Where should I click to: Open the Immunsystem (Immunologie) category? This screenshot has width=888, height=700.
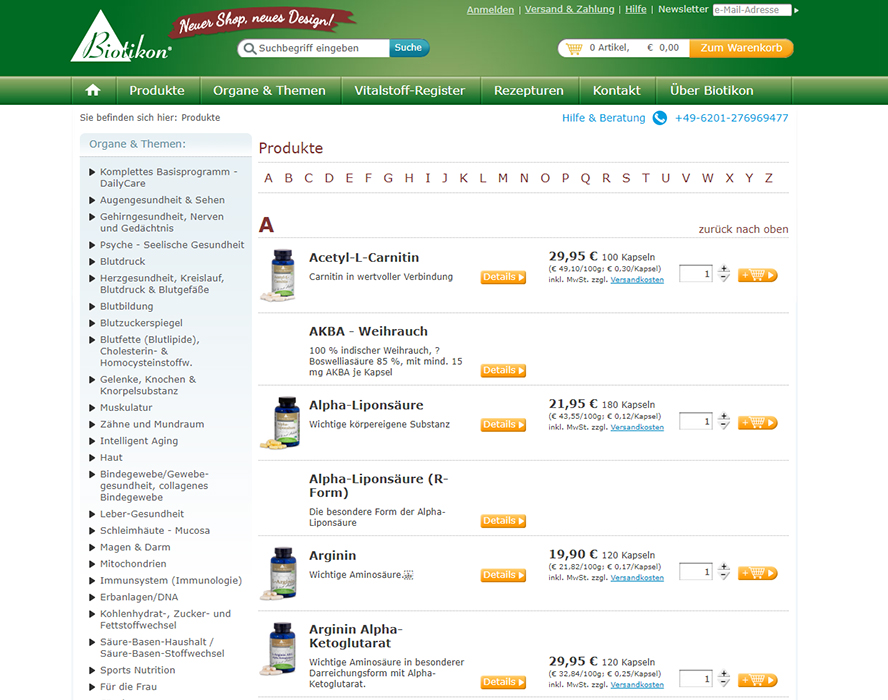tap(171, 581)
